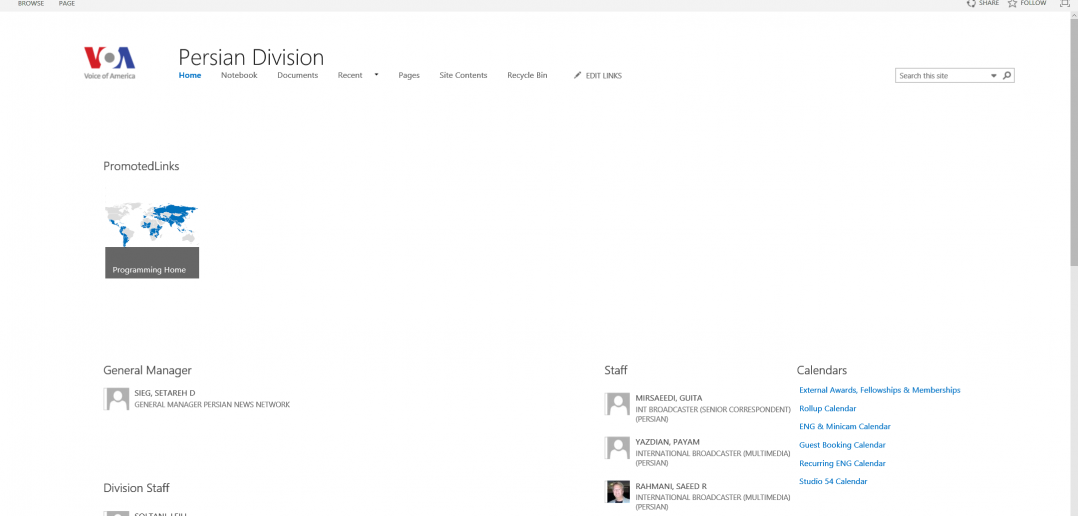Open ENG & Minicam Calendar link

tap(845, 427)
